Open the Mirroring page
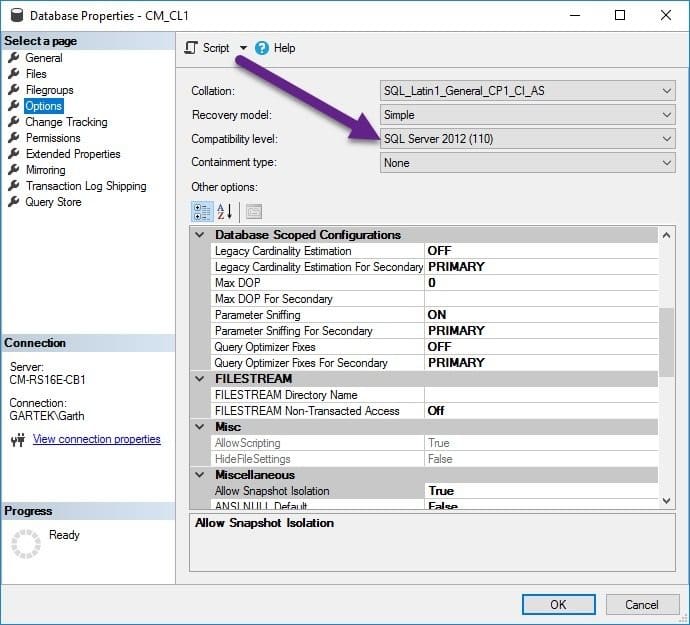 pyautogui.click(x=45, y=170)
